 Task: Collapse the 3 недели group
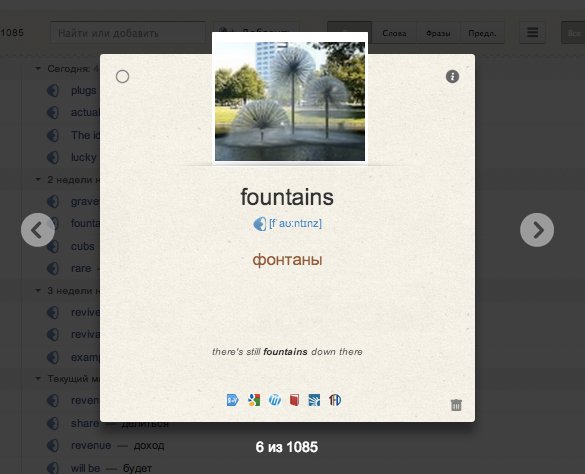(38, 290)
